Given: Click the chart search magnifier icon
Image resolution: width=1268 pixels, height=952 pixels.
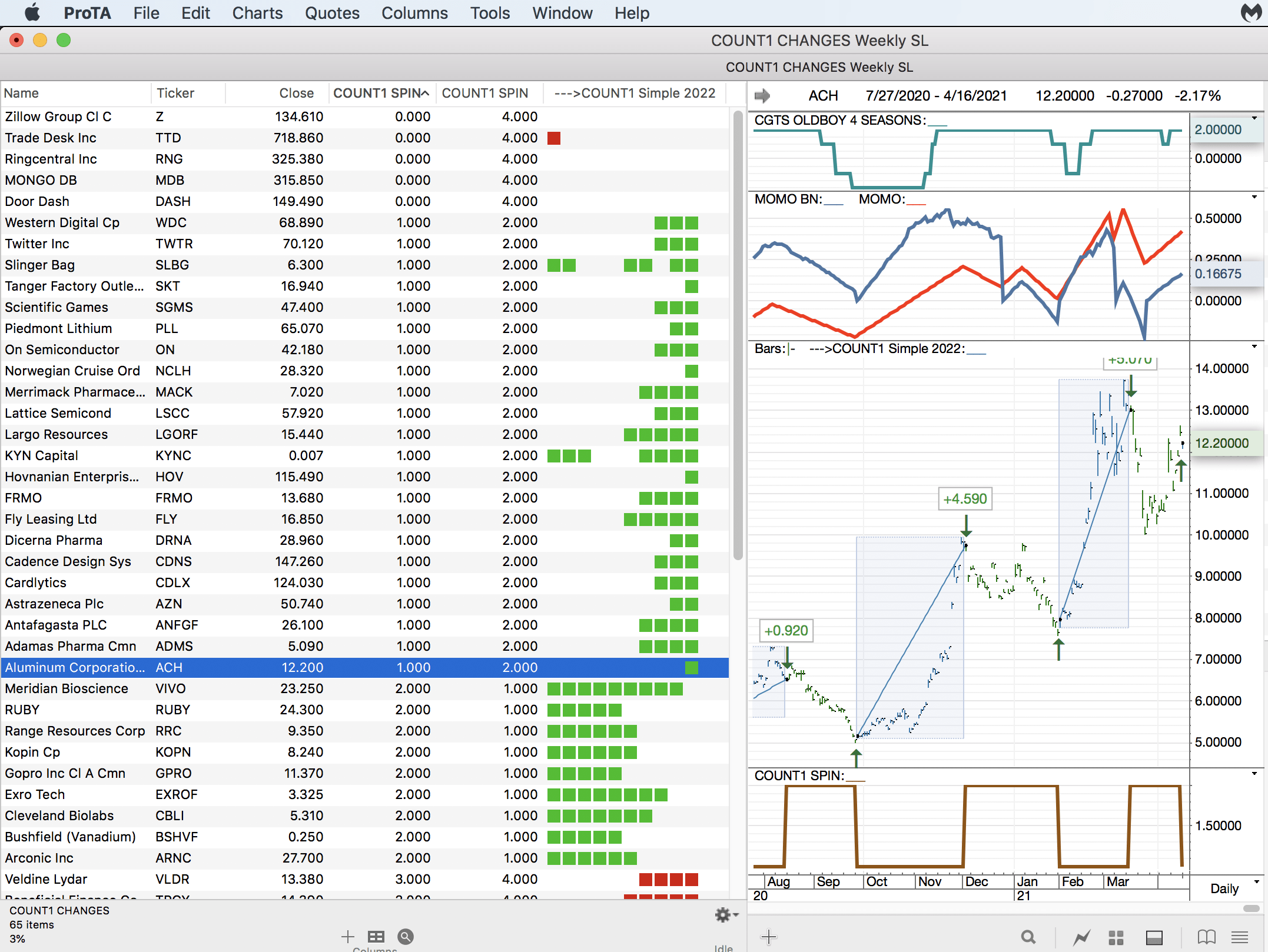Looking at the screenshot, I should click(1028, 937).
